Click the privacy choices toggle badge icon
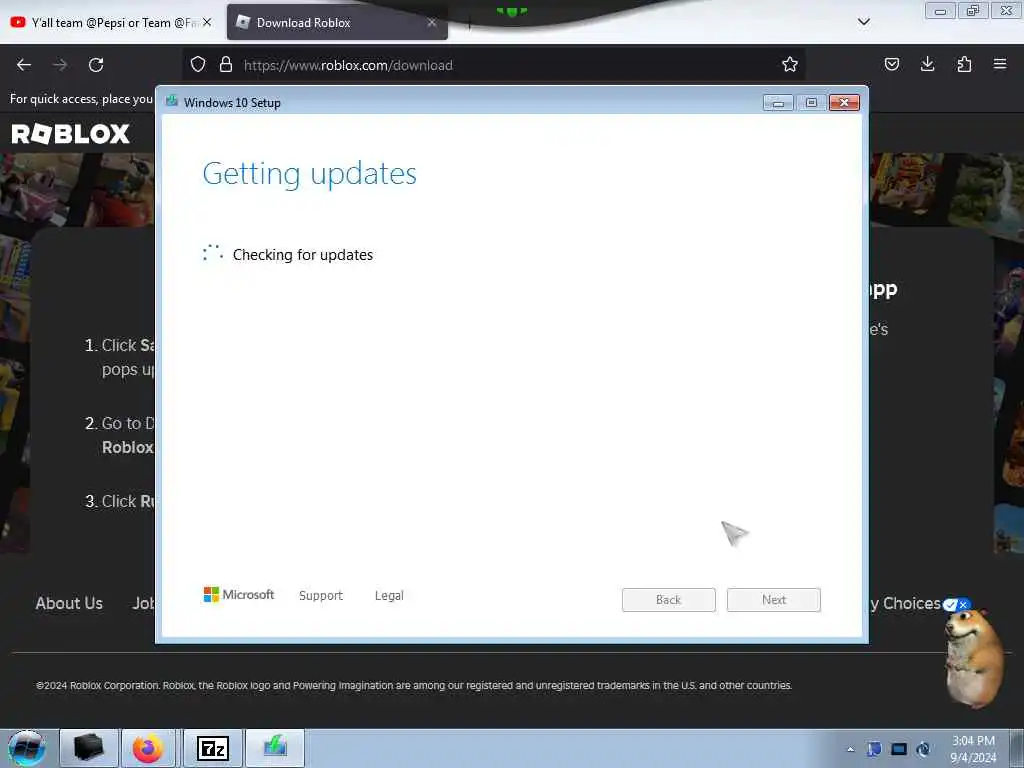 956,605
